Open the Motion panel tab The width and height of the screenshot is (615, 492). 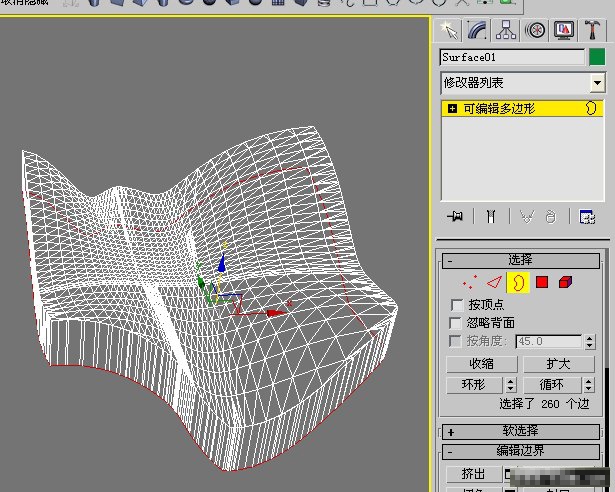tap(535, 30)
